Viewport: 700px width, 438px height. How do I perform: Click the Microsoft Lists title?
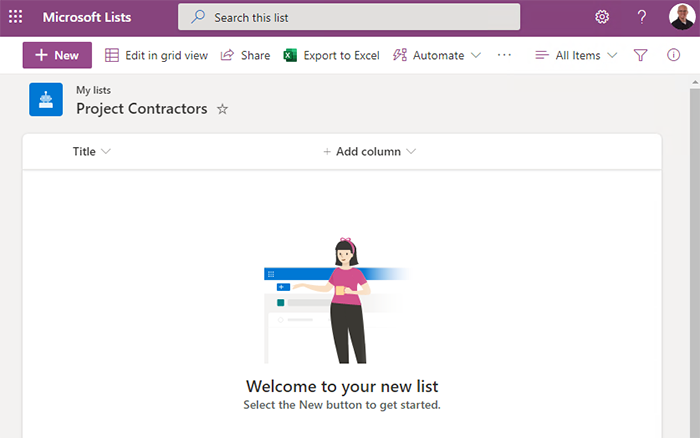point(87,17)
